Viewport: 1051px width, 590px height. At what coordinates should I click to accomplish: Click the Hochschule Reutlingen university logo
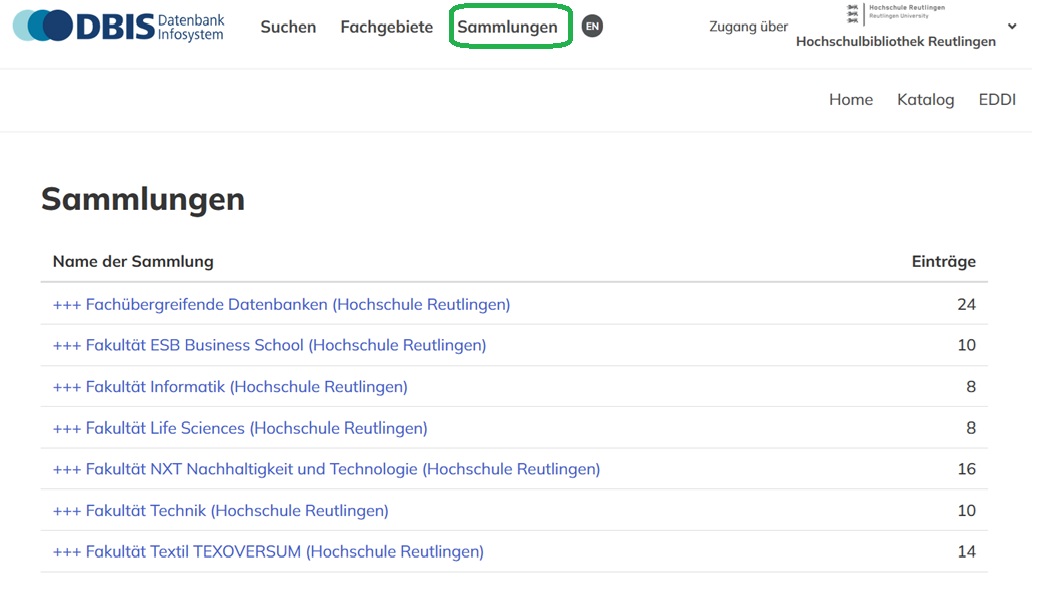(x=895, y=14)
